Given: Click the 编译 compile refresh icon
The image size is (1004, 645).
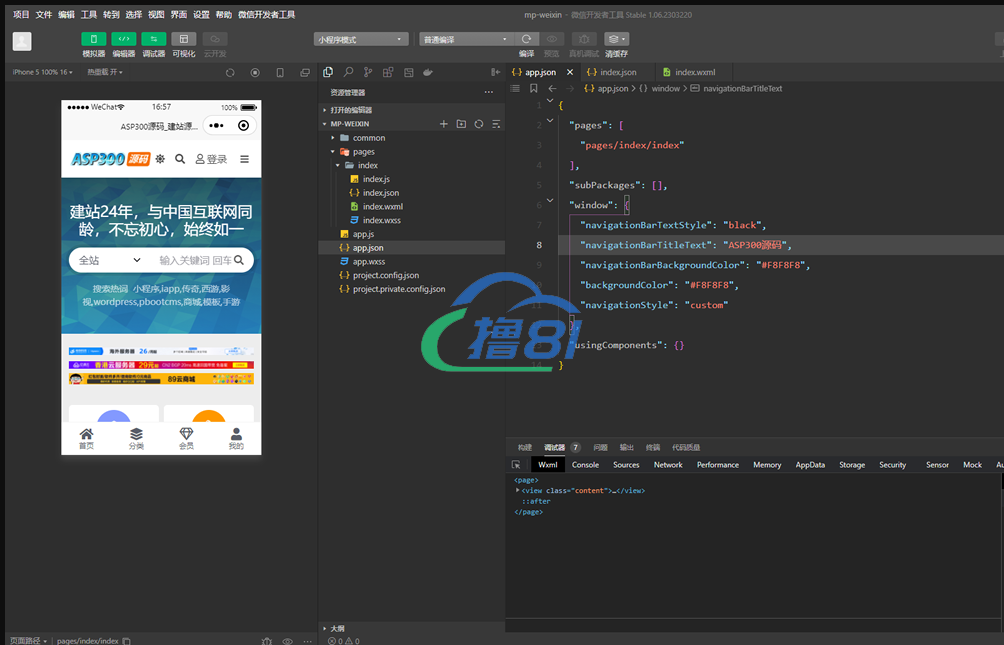Looking at the screenshot, I should click(x=526, y=39).
